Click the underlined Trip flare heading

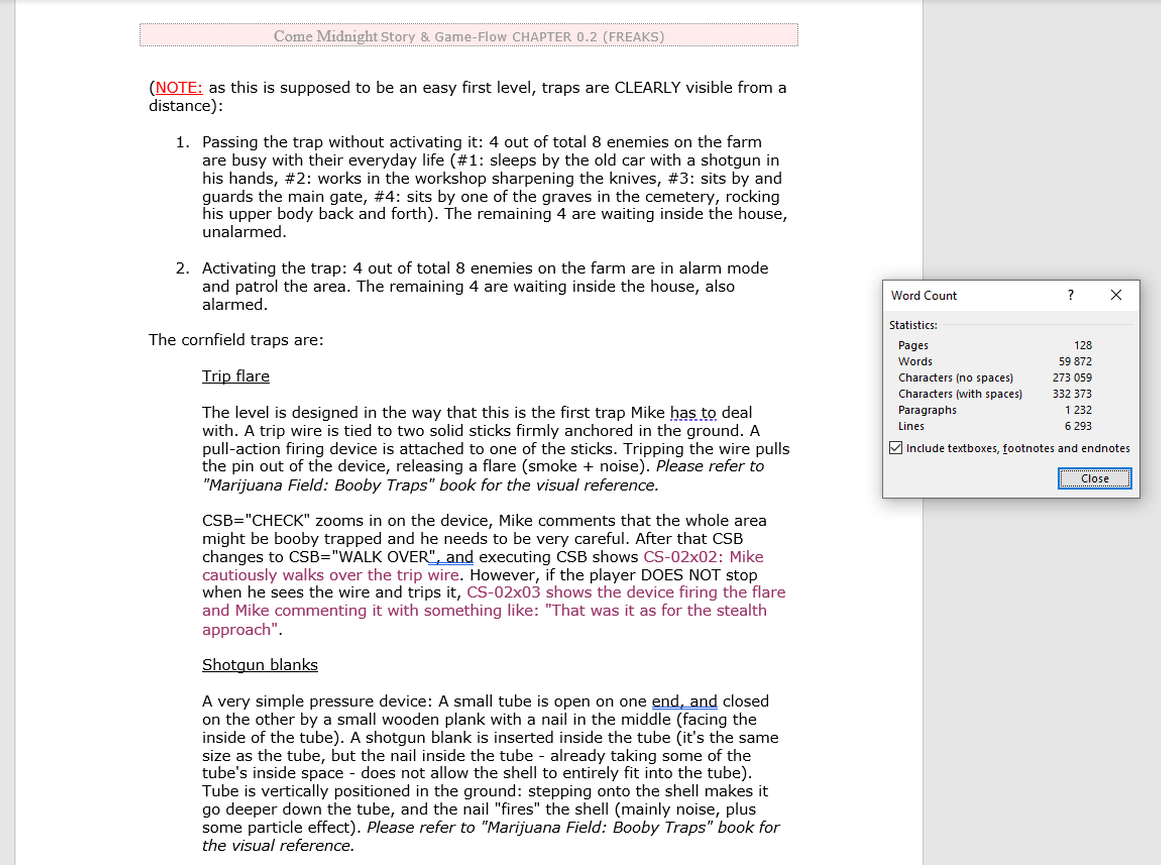point(235,376)
